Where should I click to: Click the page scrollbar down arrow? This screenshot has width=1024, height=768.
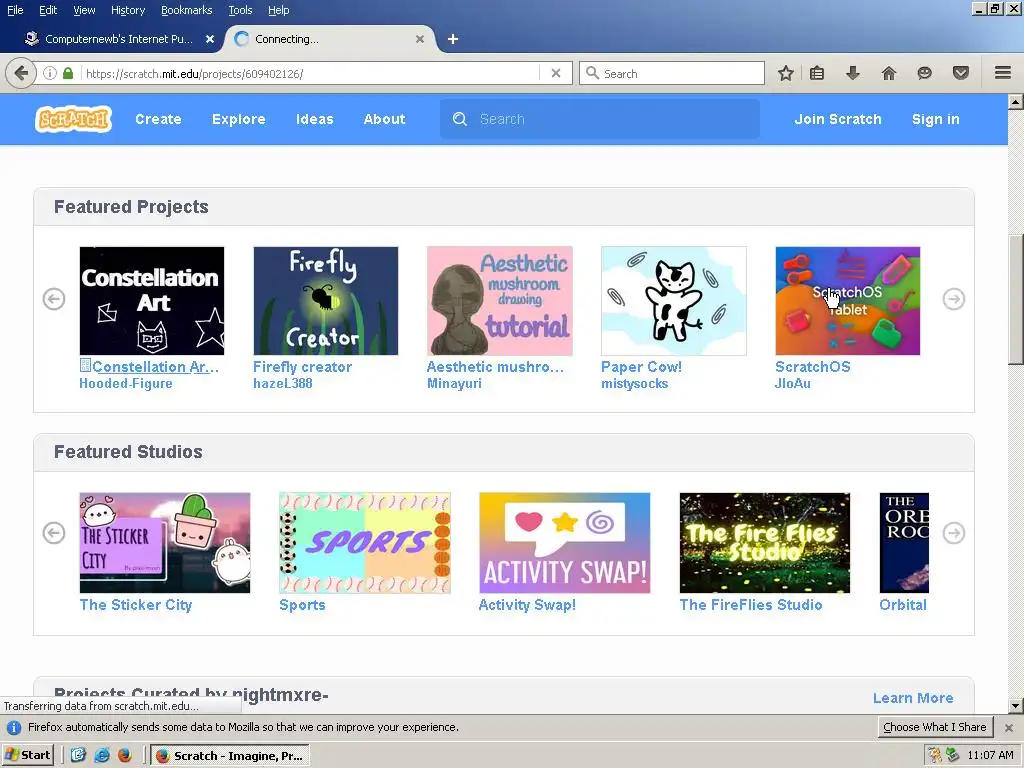(1016, 705)
